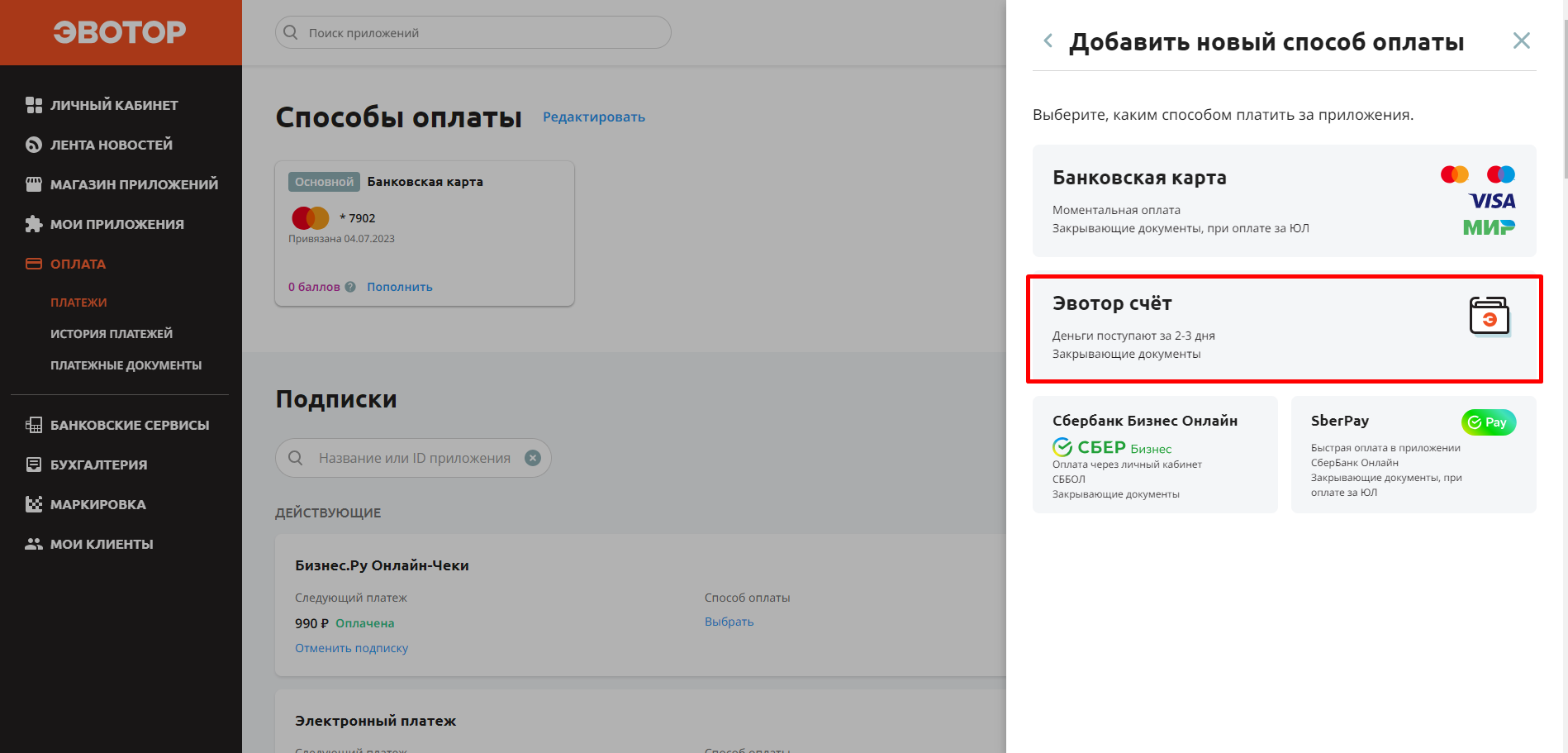Choose Сбербанк Бизнес Онлайн option
Viewport: 1568px width, 753px height.
click(x=1155, y=455)
